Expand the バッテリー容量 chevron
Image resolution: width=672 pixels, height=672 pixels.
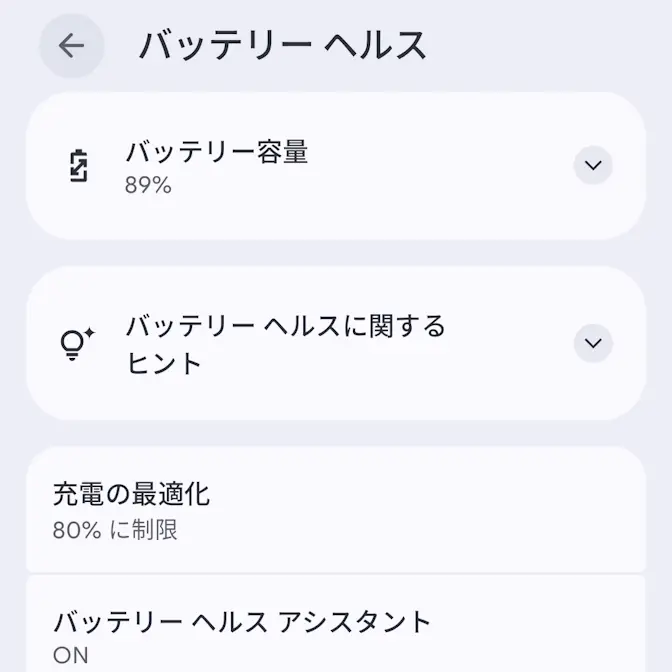click(x=593, y=166)
